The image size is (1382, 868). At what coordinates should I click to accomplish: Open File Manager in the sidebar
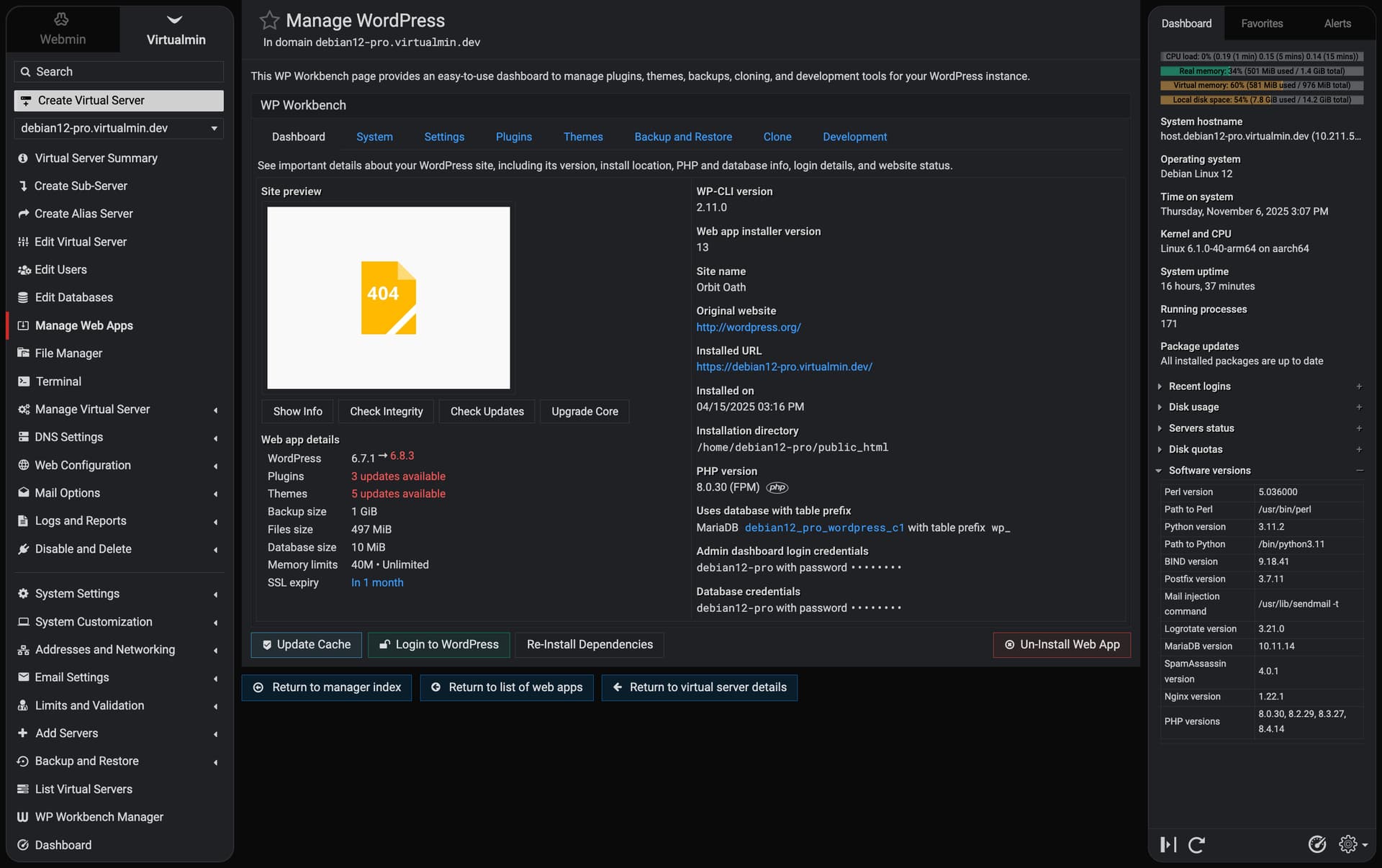[68, 353]
